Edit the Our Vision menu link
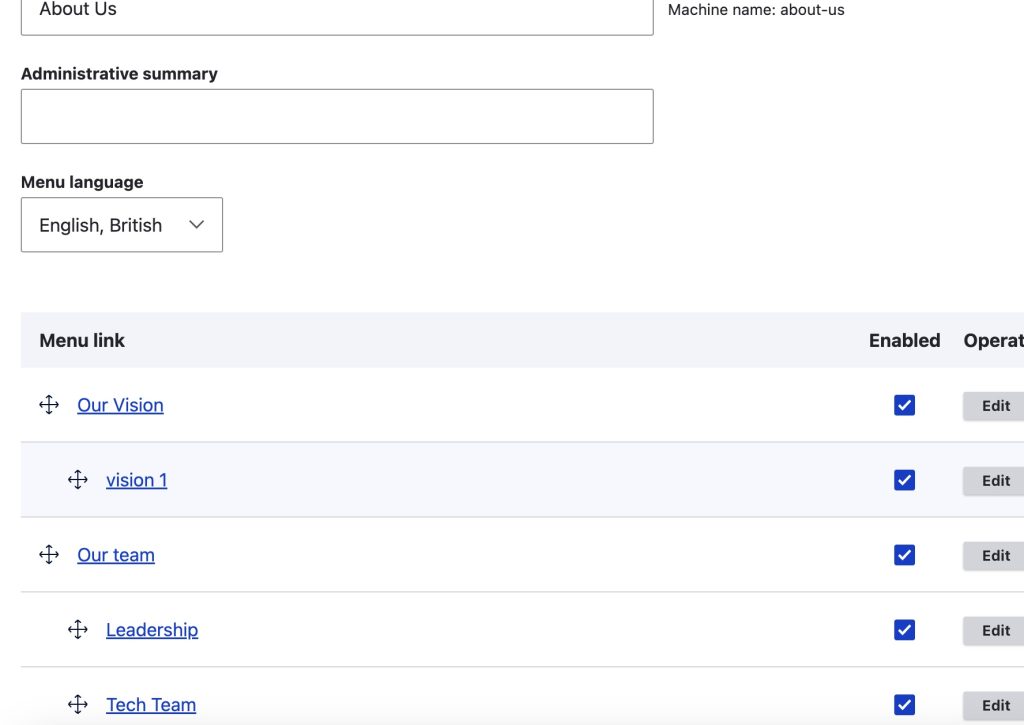 pos(995,406)
